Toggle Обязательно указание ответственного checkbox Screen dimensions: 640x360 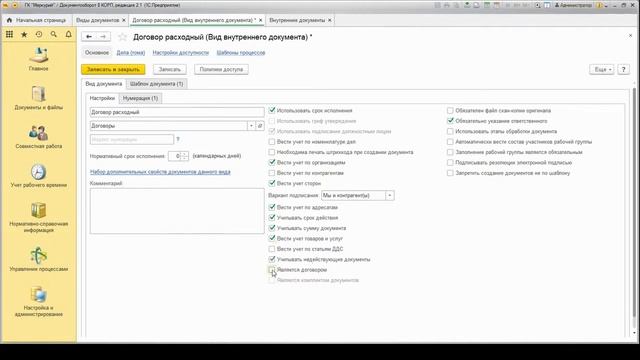pos(450,121)
